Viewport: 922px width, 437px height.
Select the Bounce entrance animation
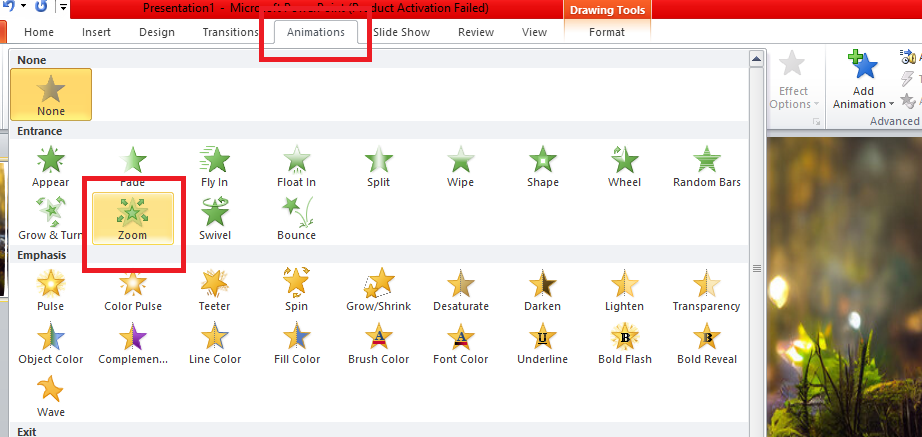tap(296, 218)
